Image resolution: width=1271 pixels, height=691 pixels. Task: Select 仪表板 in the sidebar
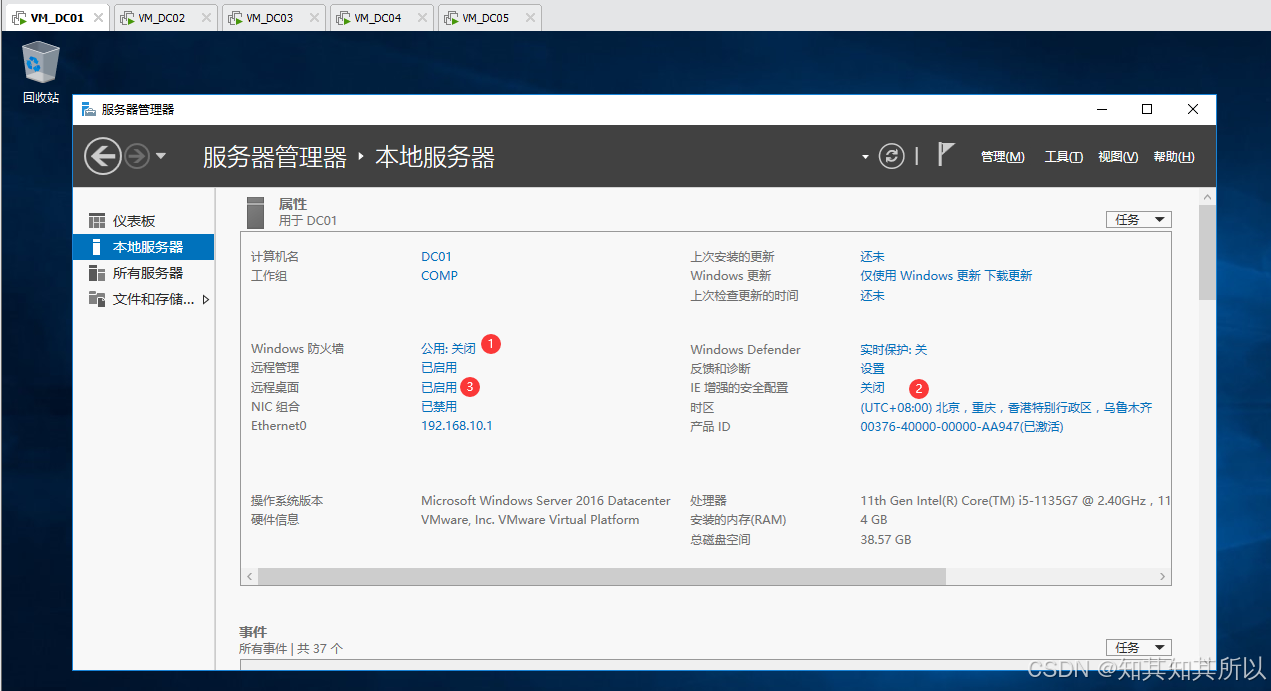(144, 221)
